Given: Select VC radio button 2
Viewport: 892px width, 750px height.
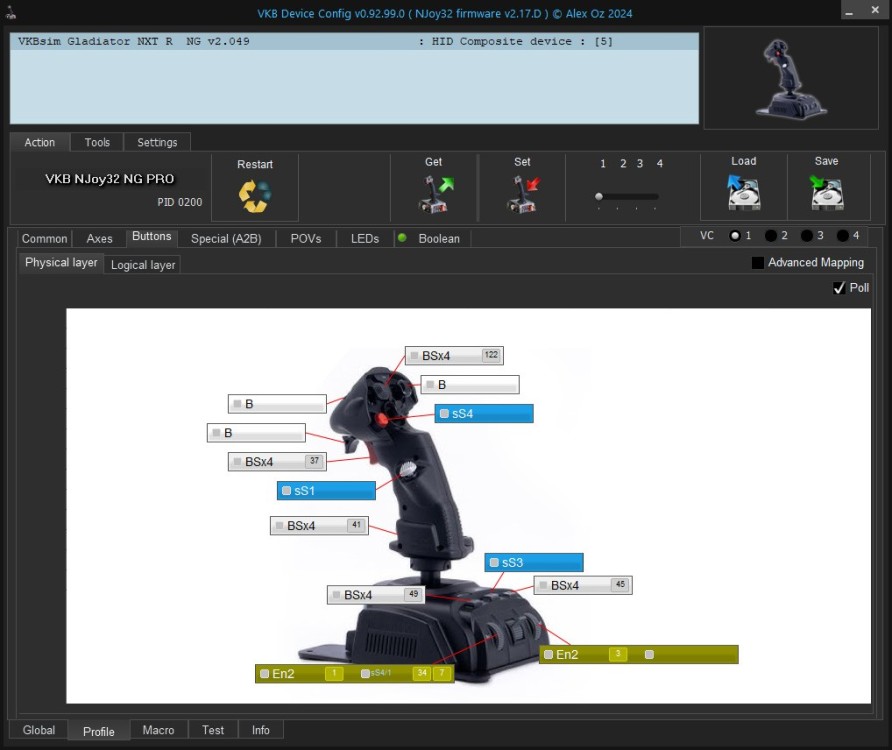Looking at the screenshot, I should click(771, 236).
